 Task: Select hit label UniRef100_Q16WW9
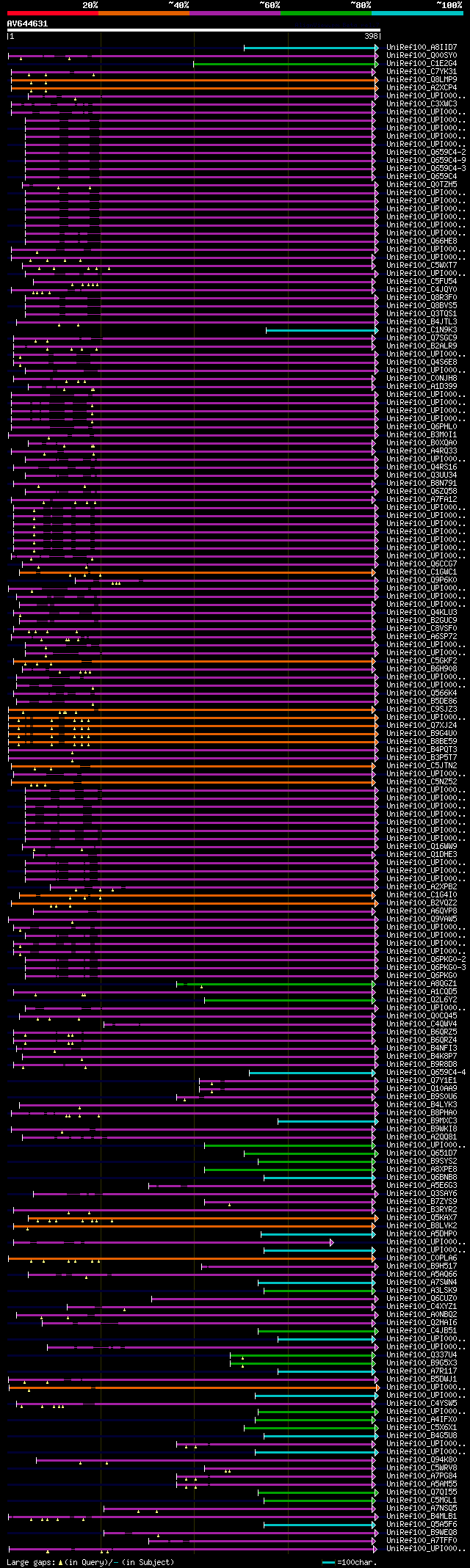click(422, 846)
